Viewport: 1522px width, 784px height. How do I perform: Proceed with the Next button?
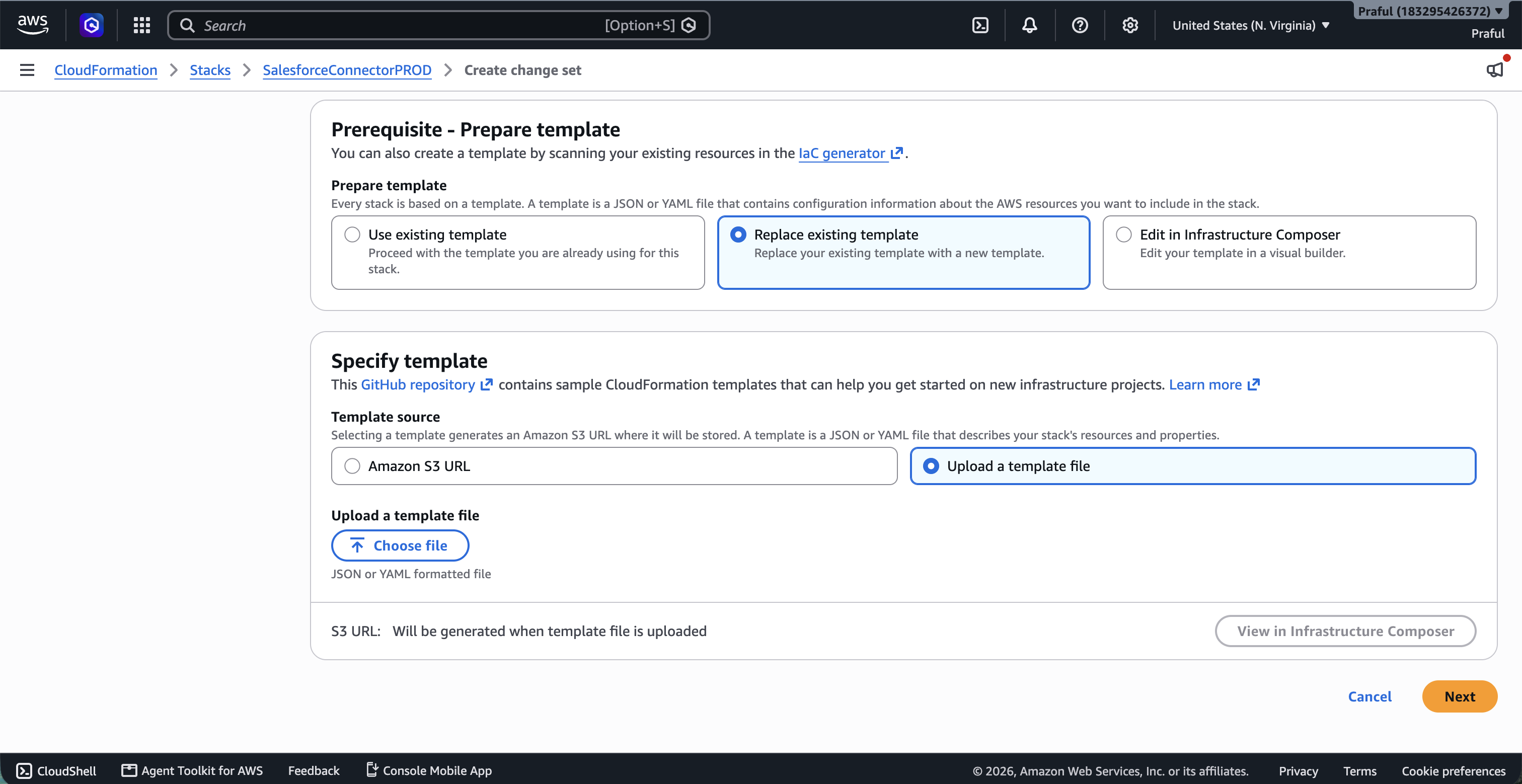[1460, 696]
